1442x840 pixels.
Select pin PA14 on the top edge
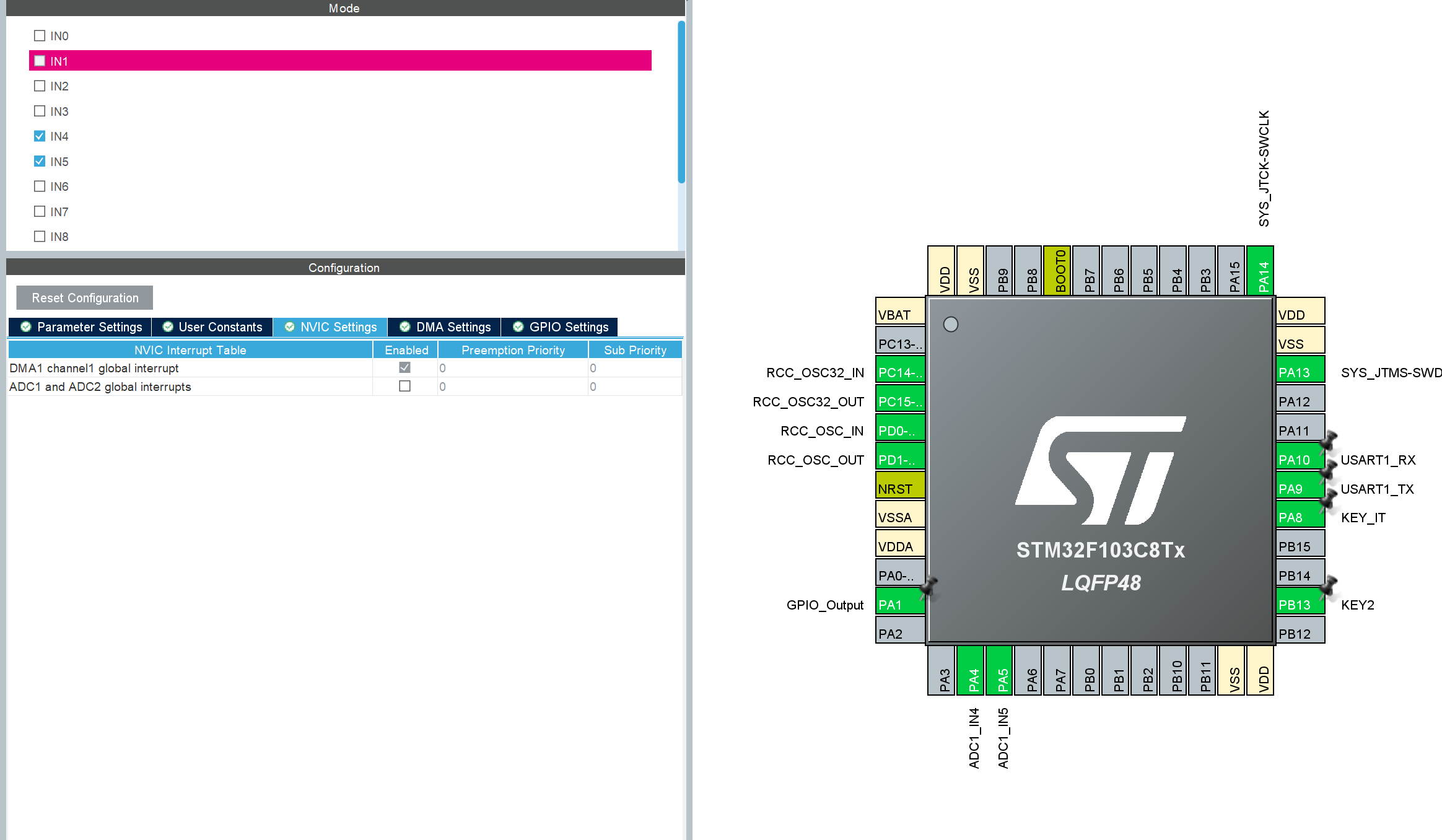(1261, 271)
